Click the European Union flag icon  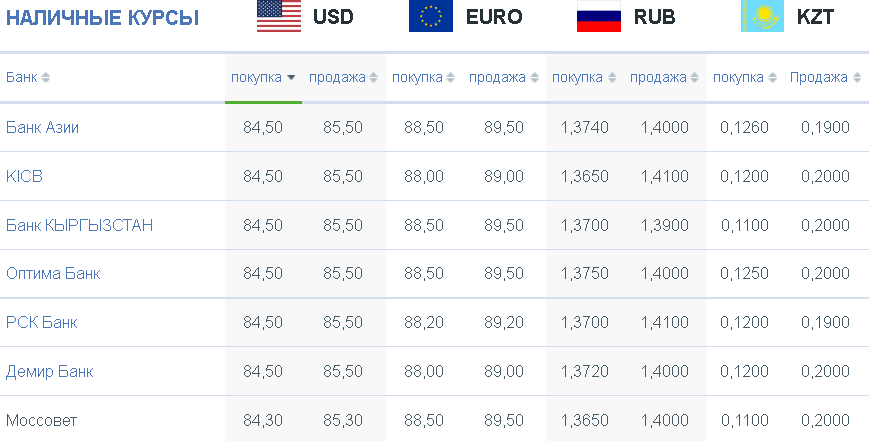coord(431,16)
